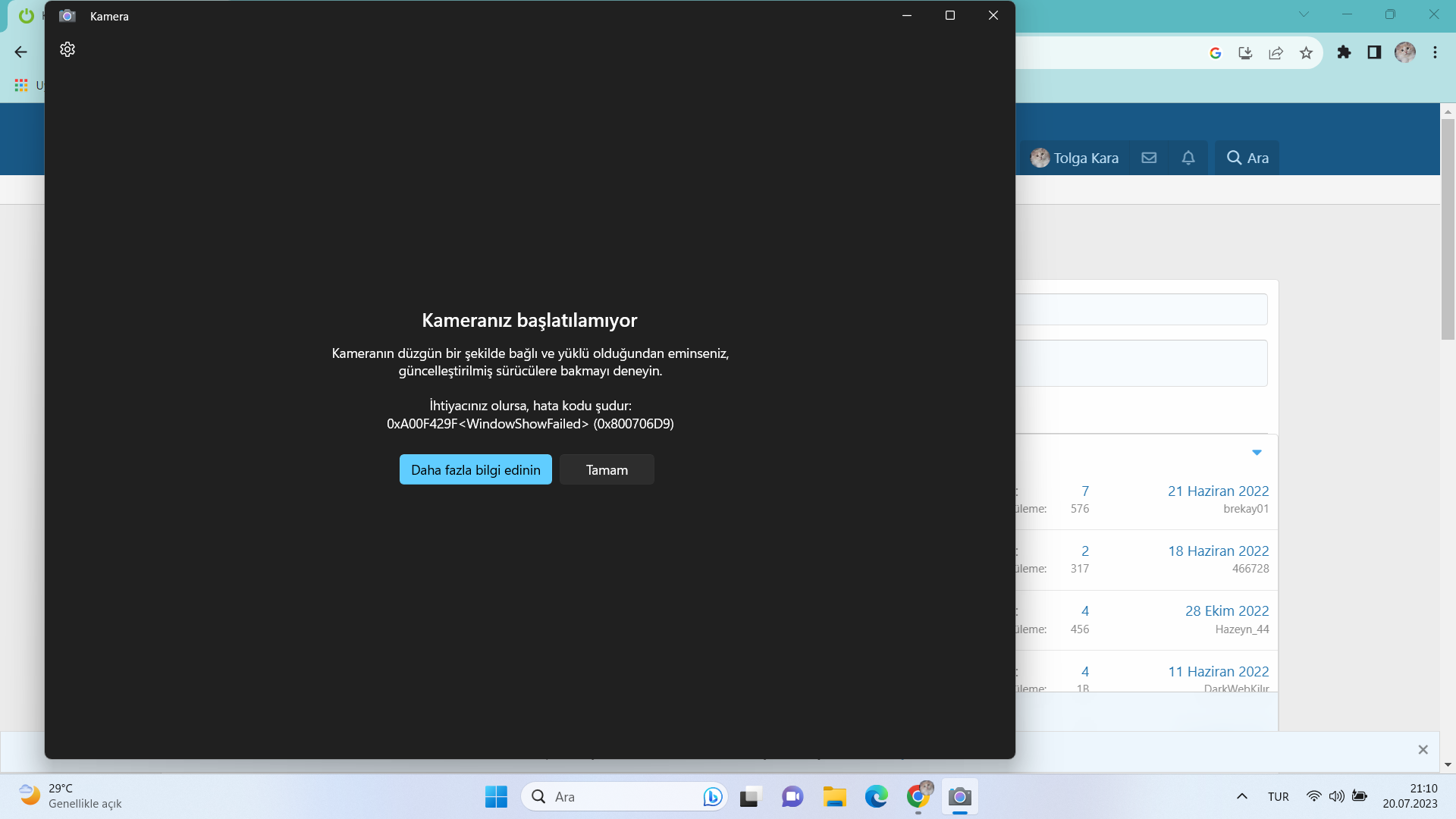The image size is (1456, 819).
Task: Open Wi-Fi network tray icon
Action: [x=1313, y=796]
